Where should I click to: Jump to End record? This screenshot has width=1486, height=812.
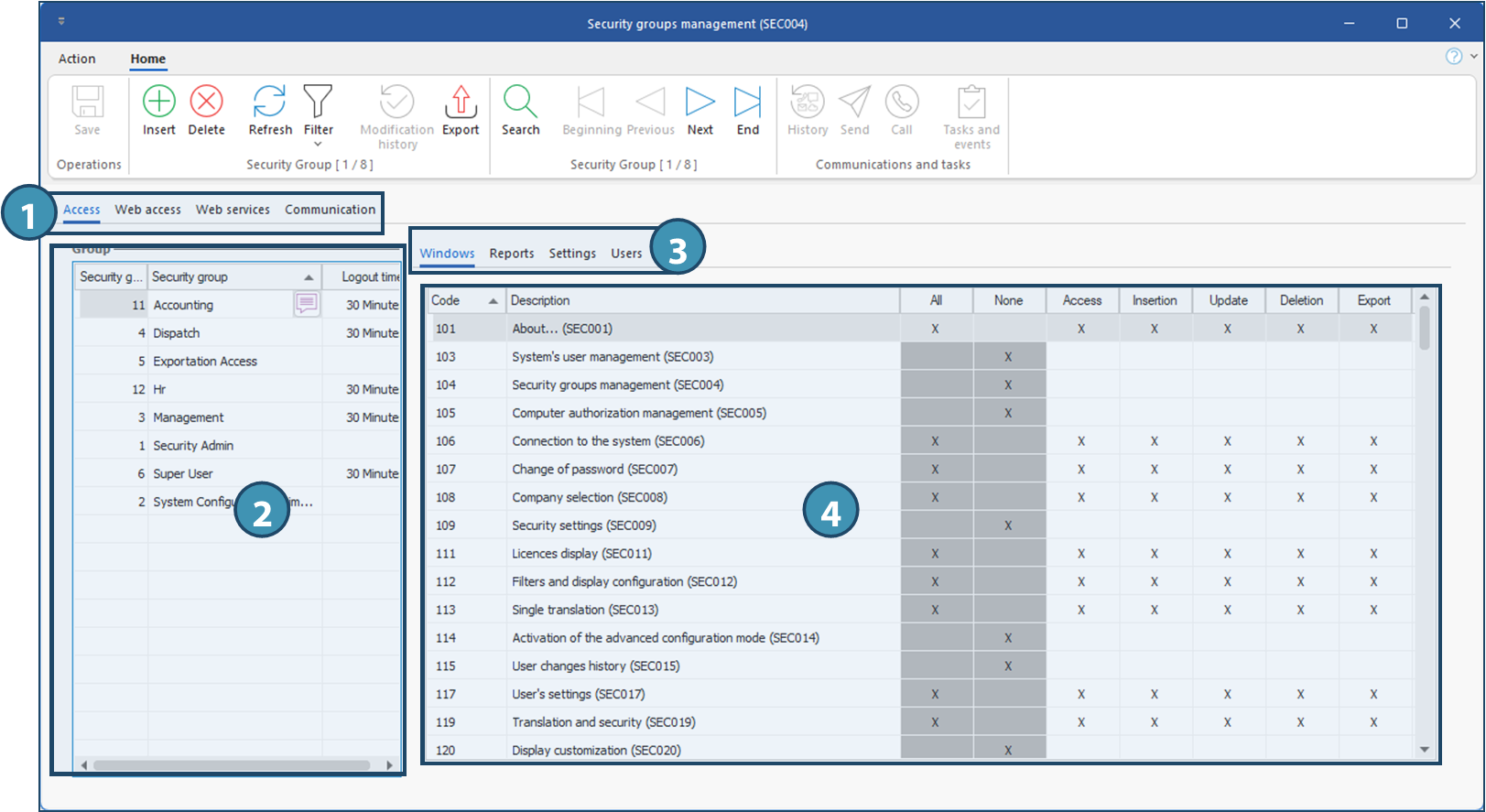tap(747, 102)
